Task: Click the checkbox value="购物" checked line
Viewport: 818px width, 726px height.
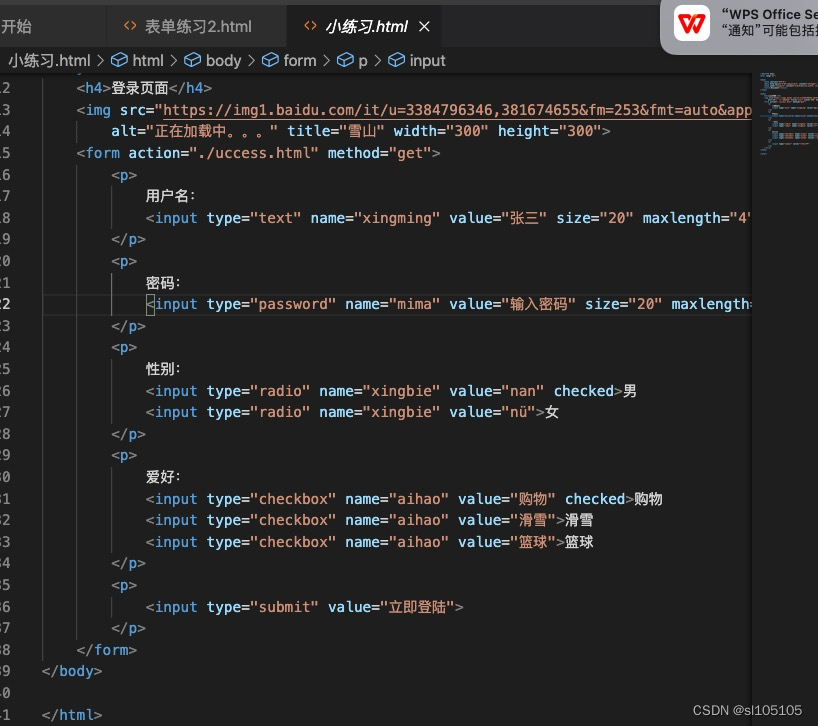Action: (404, 499)
